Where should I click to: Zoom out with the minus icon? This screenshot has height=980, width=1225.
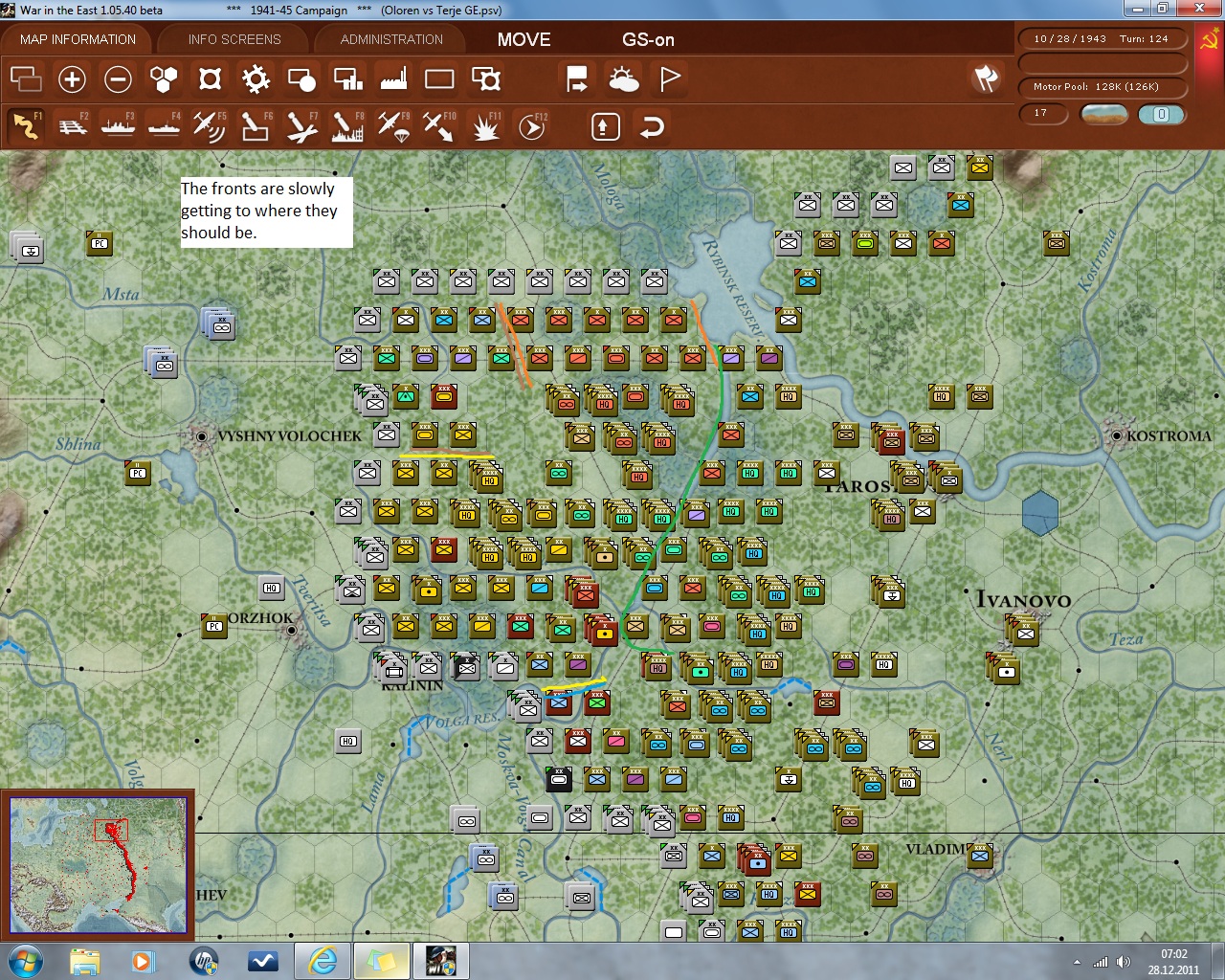(118, 78)
